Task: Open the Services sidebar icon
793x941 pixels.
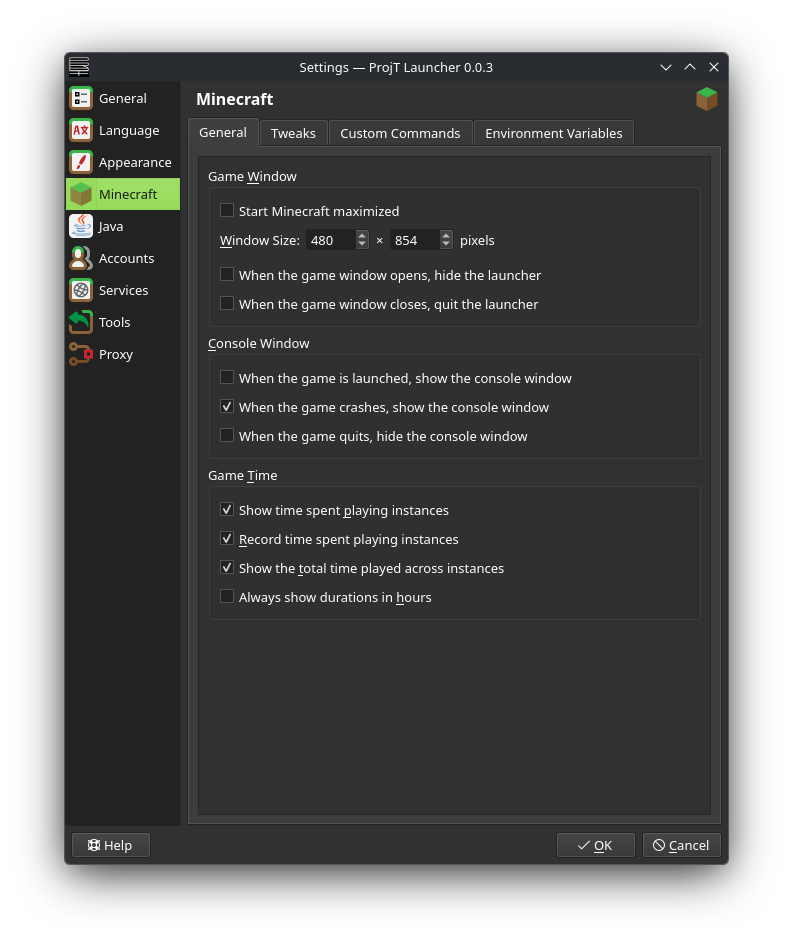Action: (80, 290)
